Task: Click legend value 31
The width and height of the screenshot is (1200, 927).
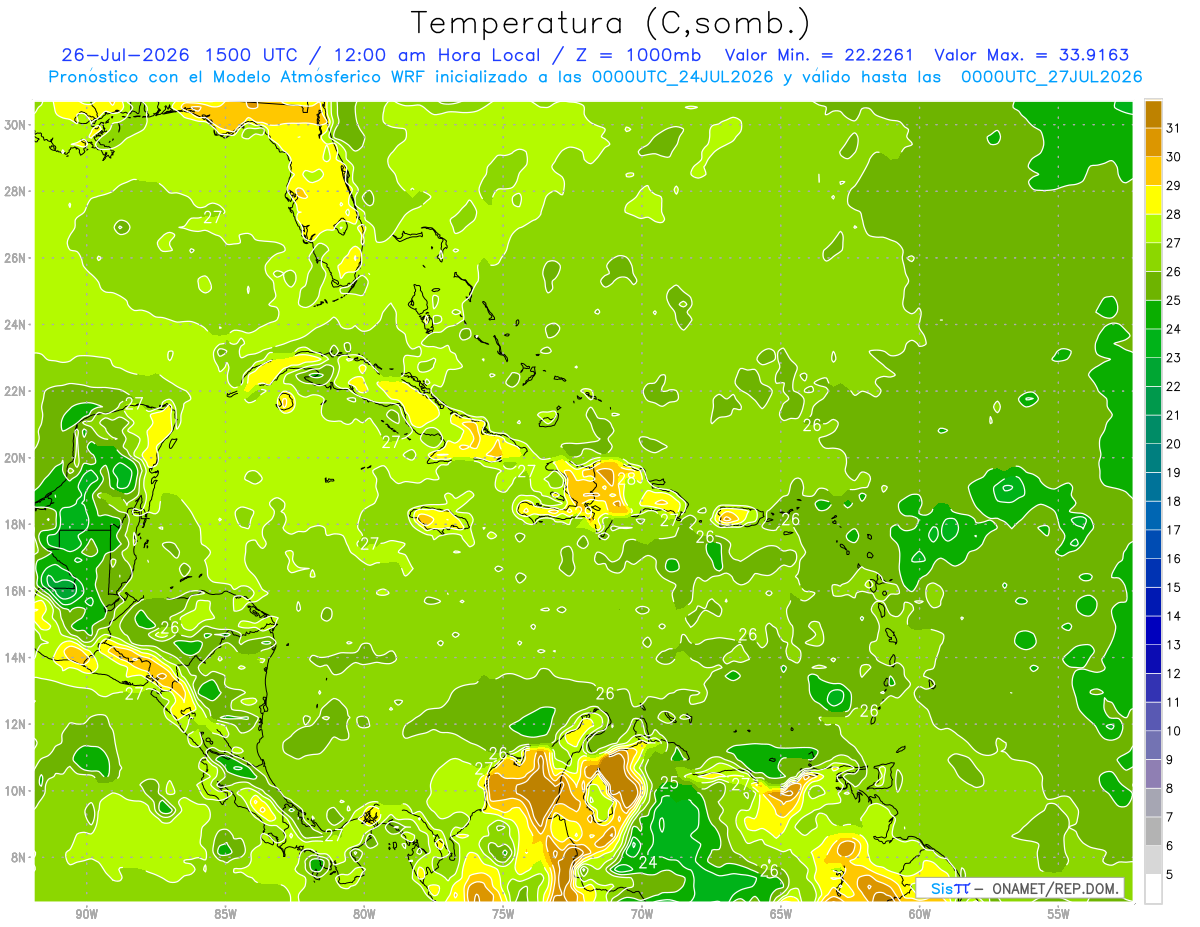Action: coord(1174,126)
